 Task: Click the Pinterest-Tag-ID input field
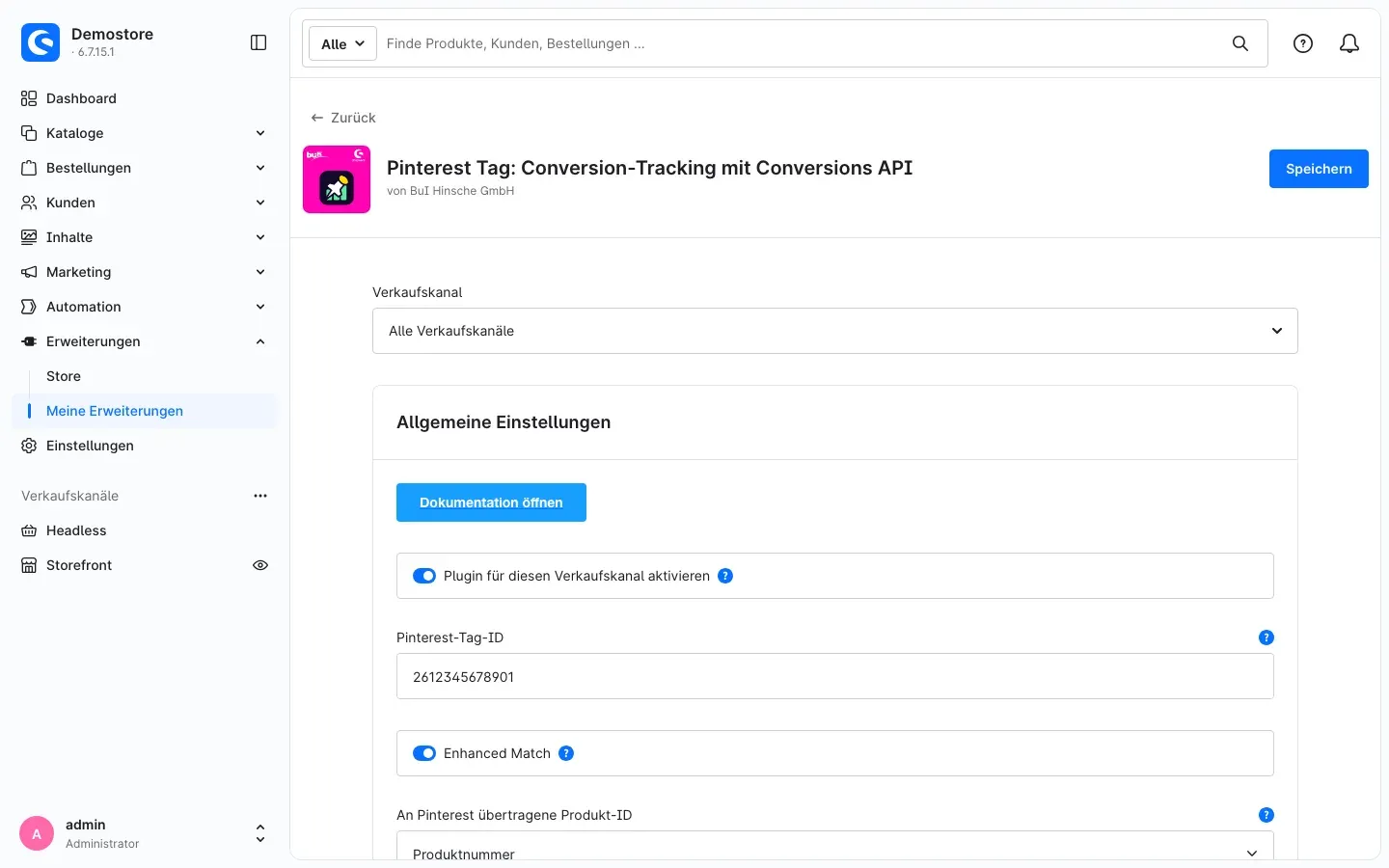[x=835, y=676]
